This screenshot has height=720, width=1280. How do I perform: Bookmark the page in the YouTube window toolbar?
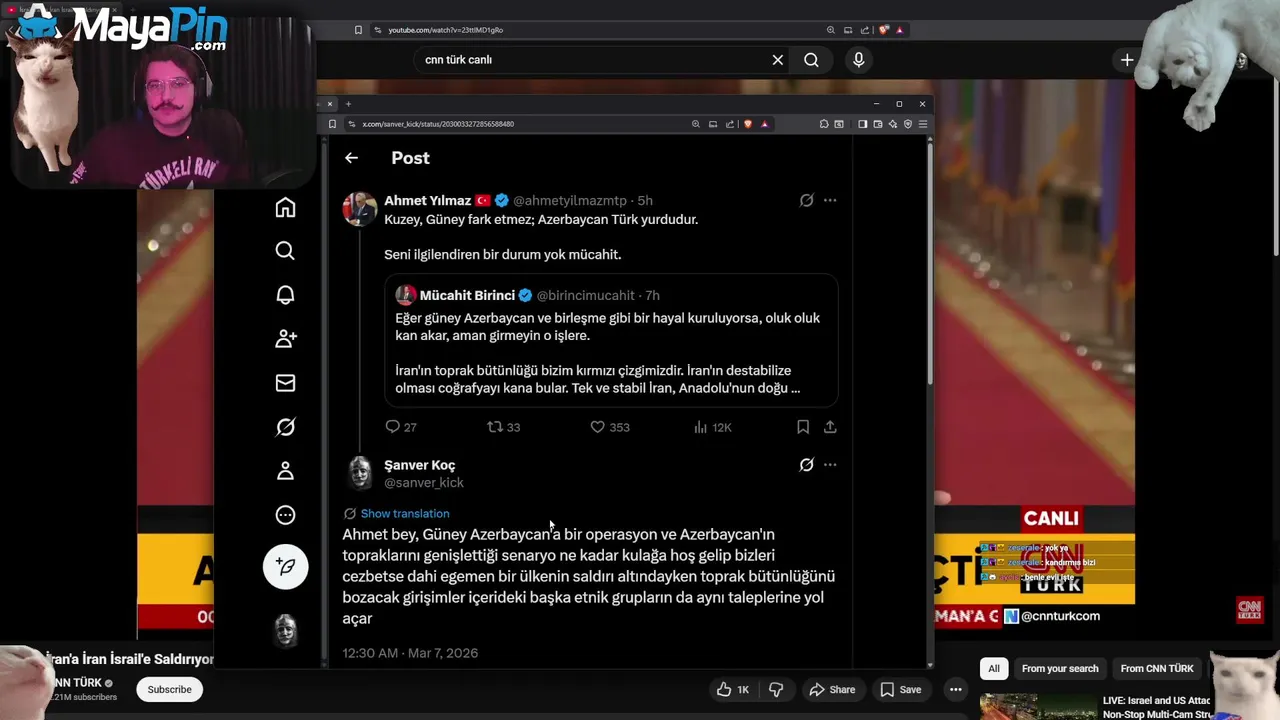(x=358, y=30)
